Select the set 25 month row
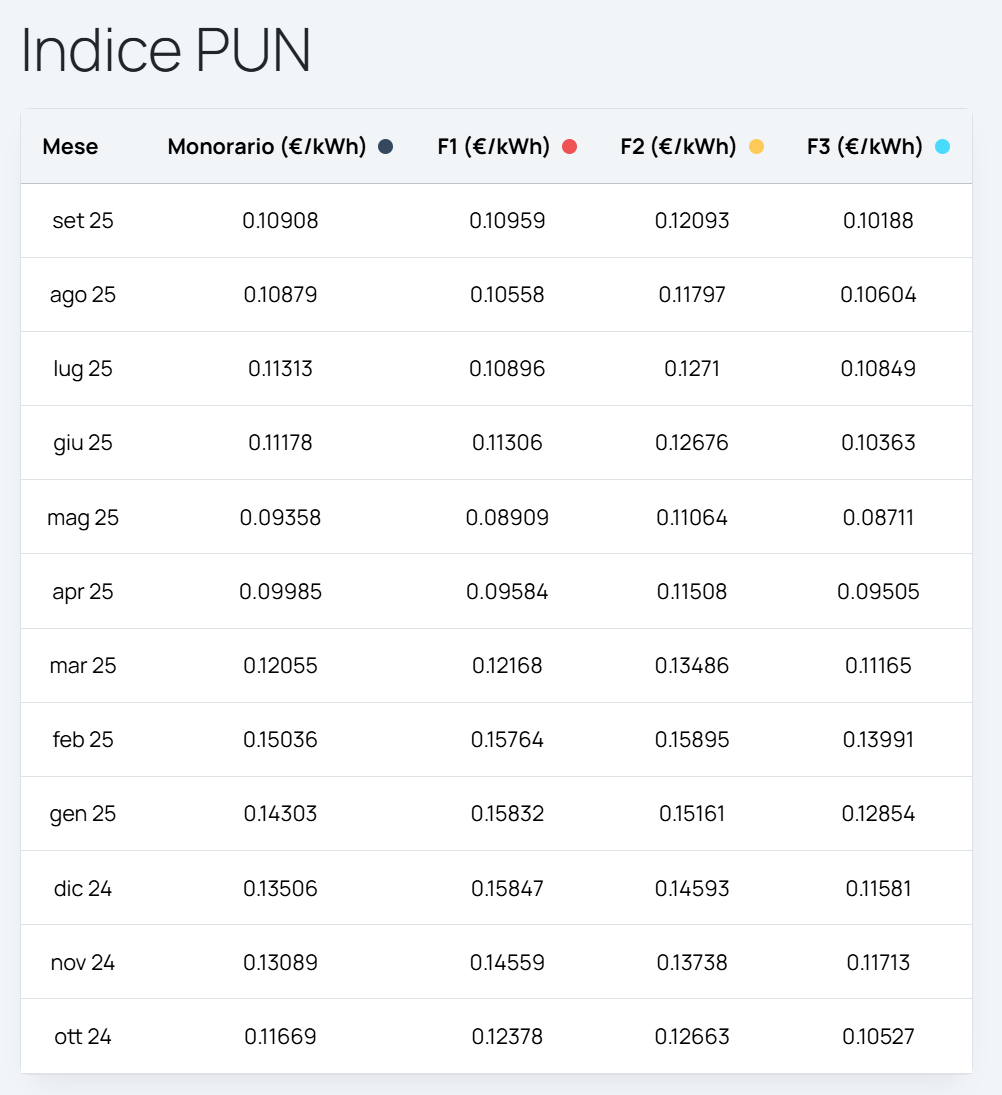1002x1095 pixels. 83,221
